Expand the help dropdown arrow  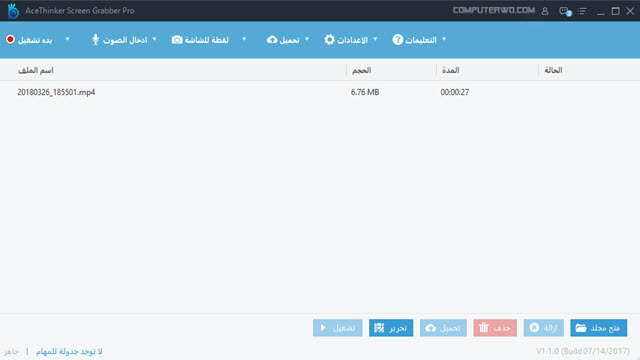(444, 39)
